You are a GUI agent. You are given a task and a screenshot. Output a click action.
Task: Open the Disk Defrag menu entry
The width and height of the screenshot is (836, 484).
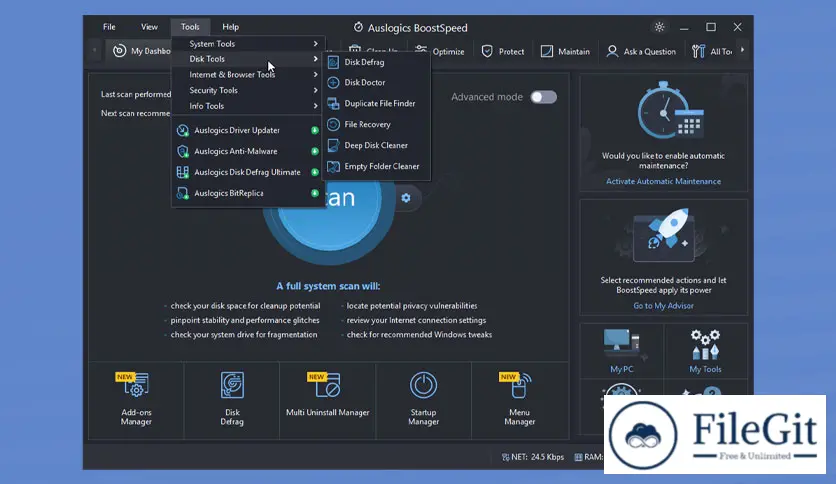point(376,62)
